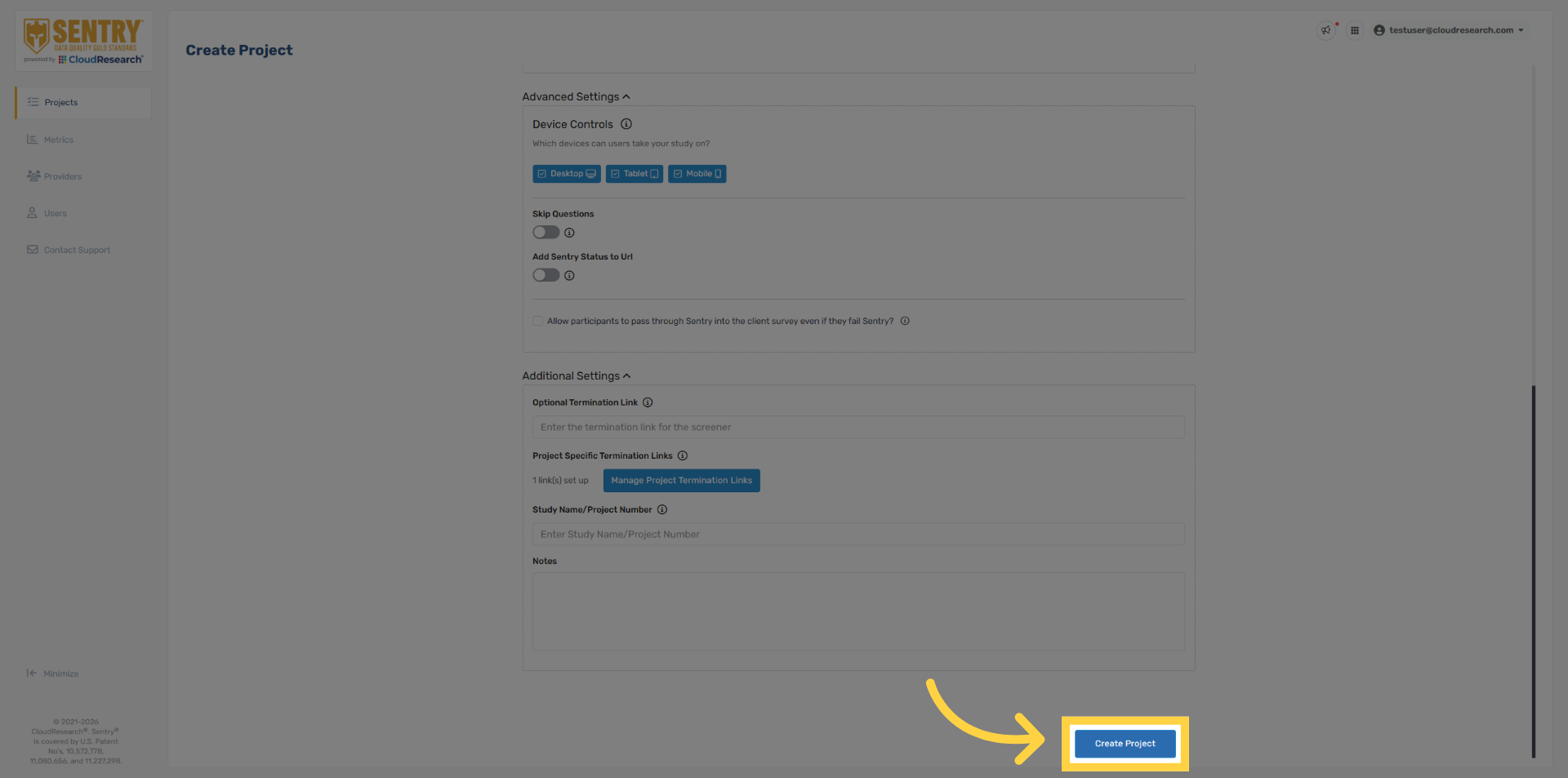The height and width of the screenshot is (778, 1568).
Task: Open the apps grid launcher icon
Action: pos(1354,30)
